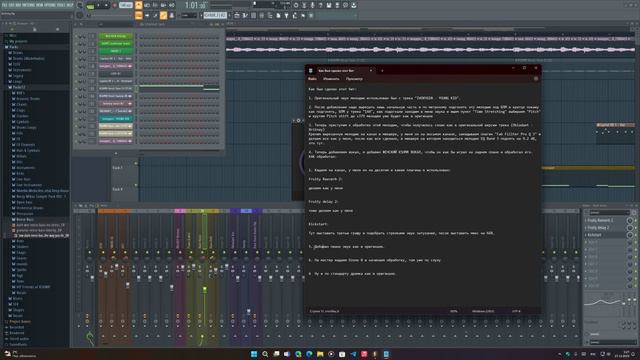
Task: Click the 1:01 song time display
Action: 196,5
